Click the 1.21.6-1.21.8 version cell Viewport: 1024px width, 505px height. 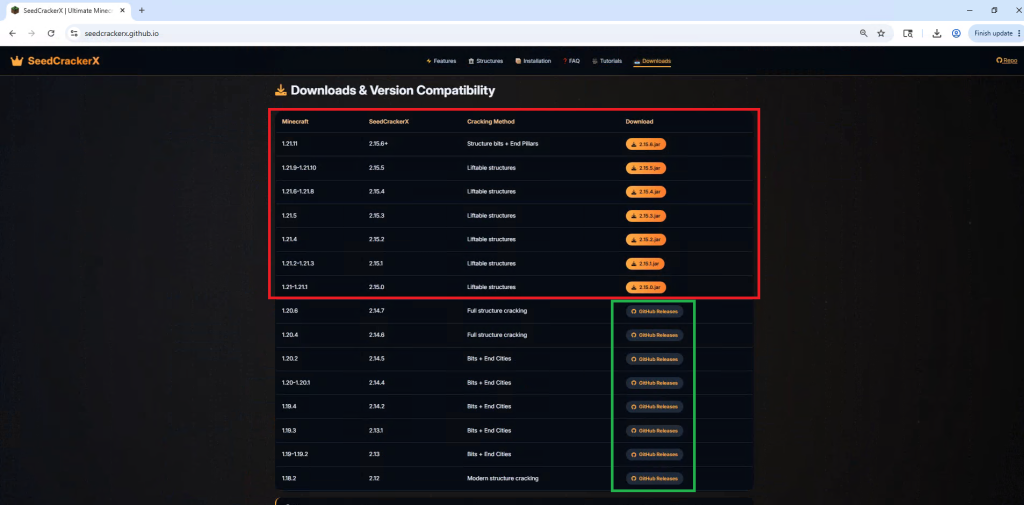point(298,191)
